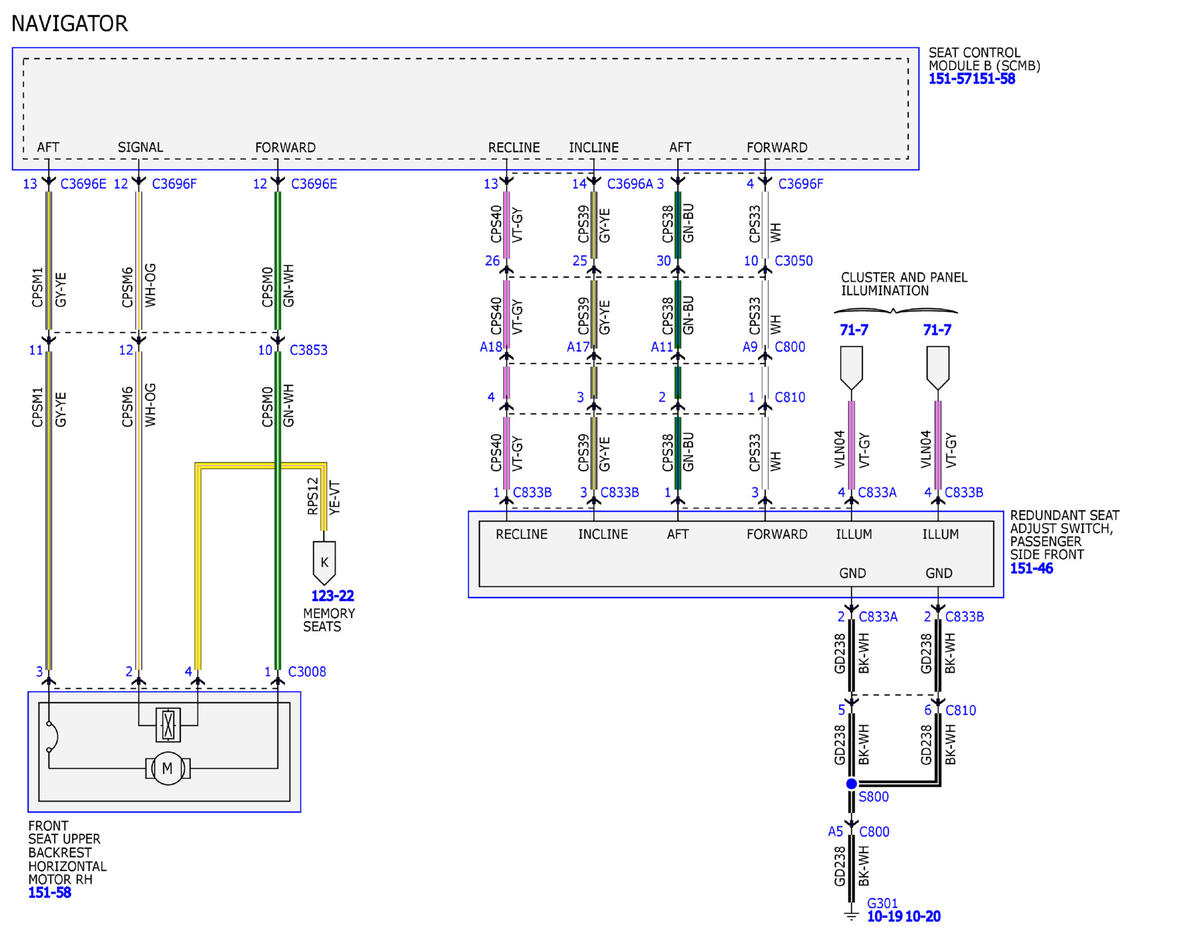
Task: Click the G301 ground symbol
Action: coord(851,914)
